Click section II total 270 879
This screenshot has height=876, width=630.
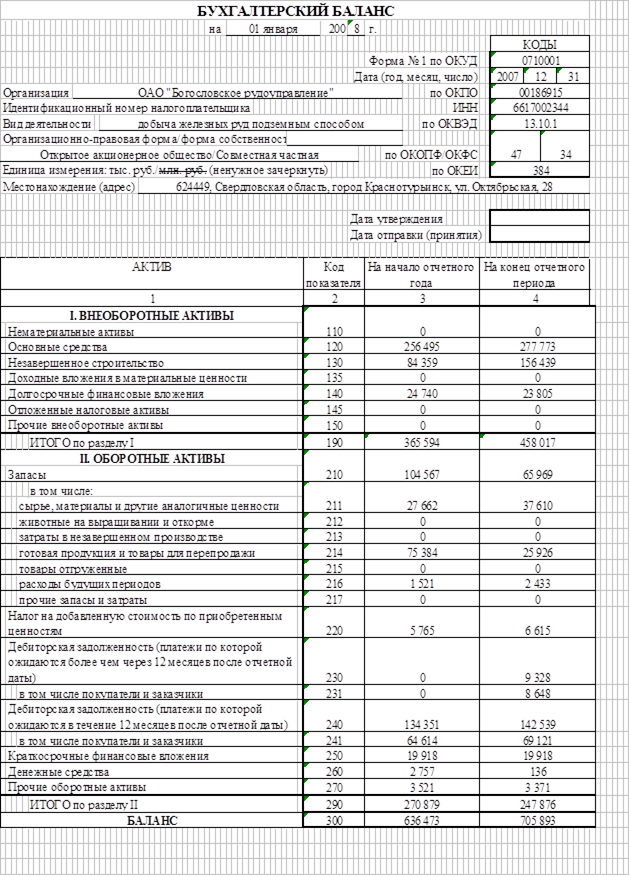point(422,804)
